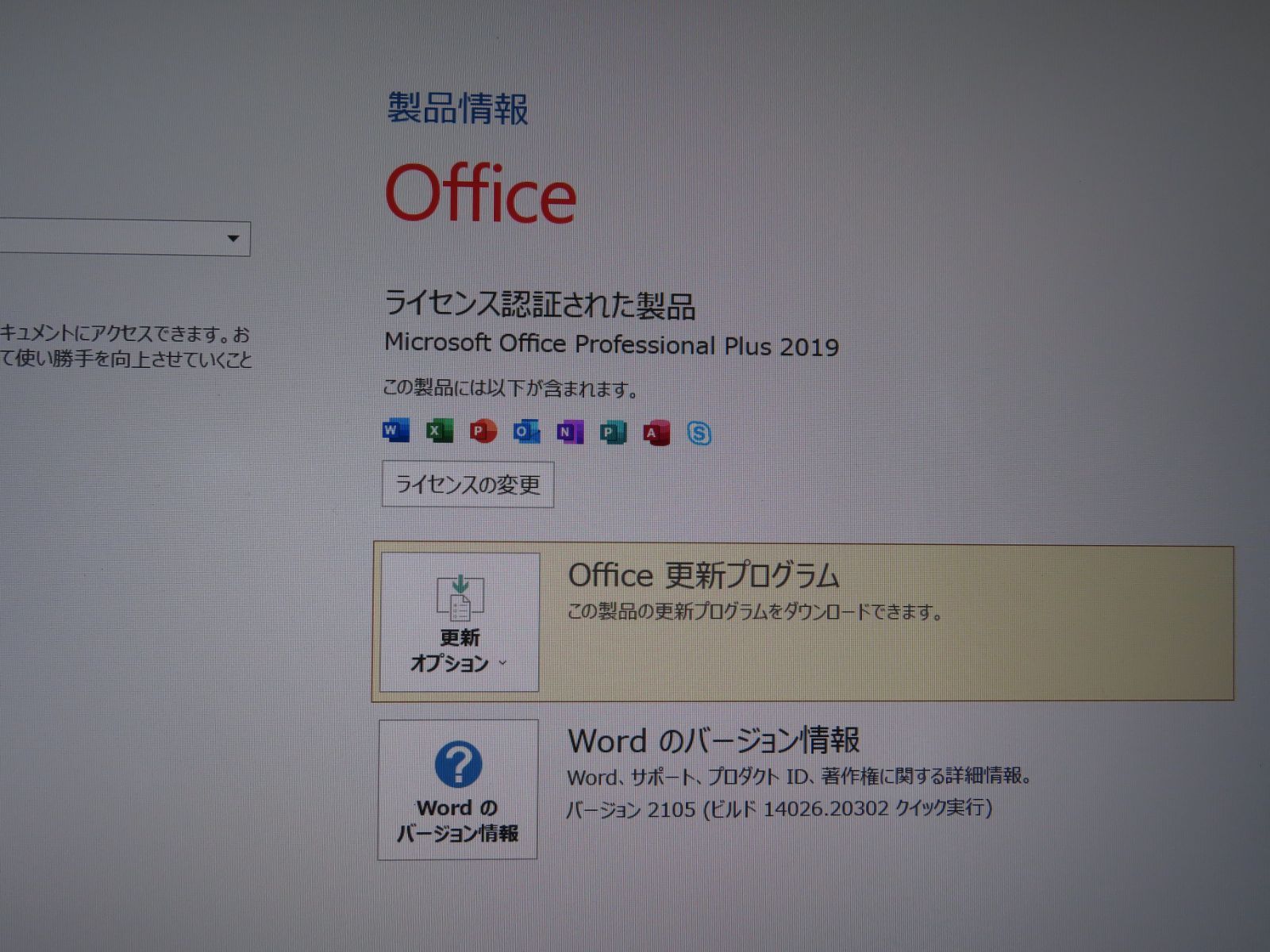Click the ライセンス認証された製品 heading

click(540, 305)
